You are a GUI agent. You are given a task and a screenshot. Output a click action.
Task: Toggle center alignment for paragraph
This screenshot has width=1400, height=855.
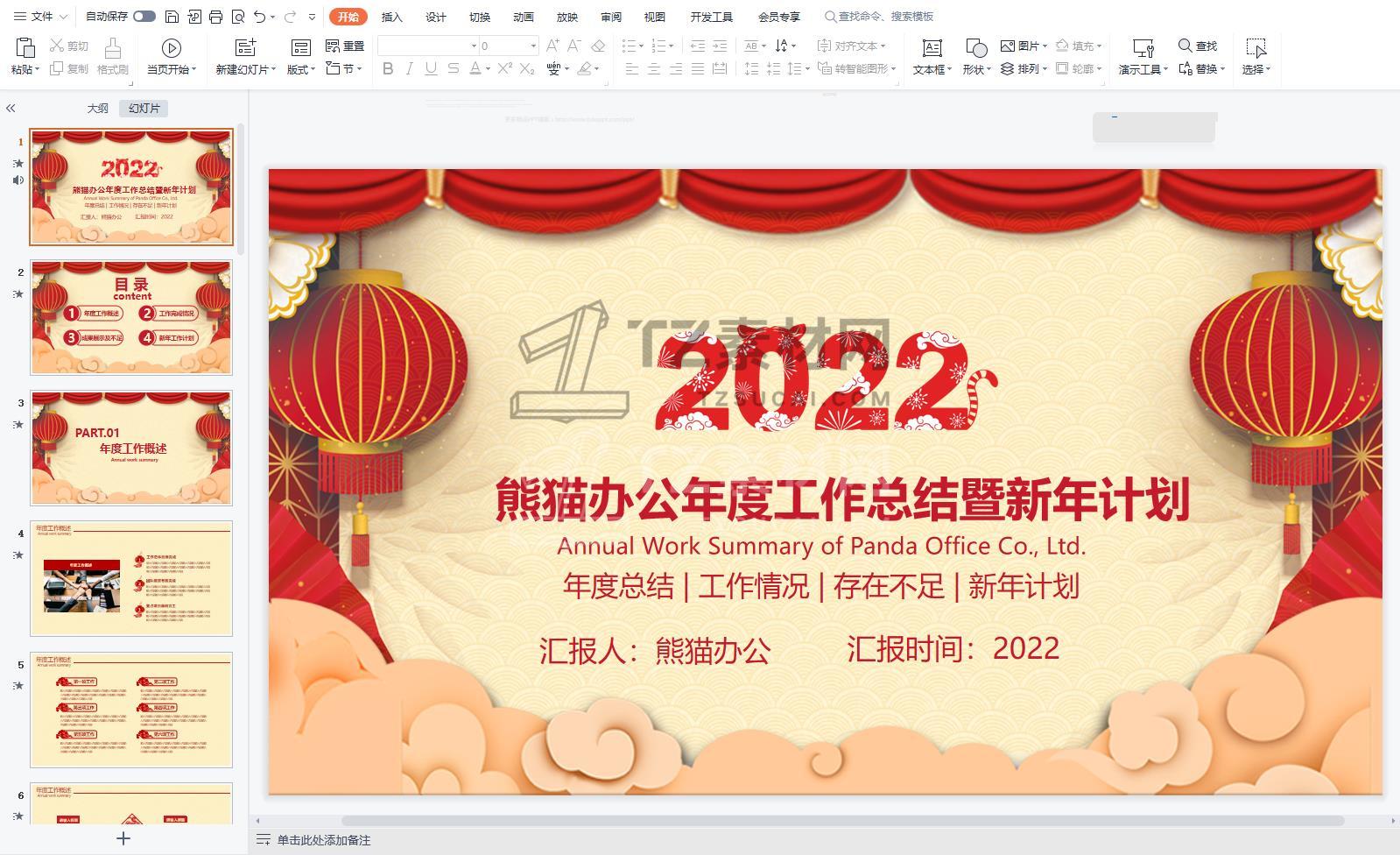click(654, 68)
